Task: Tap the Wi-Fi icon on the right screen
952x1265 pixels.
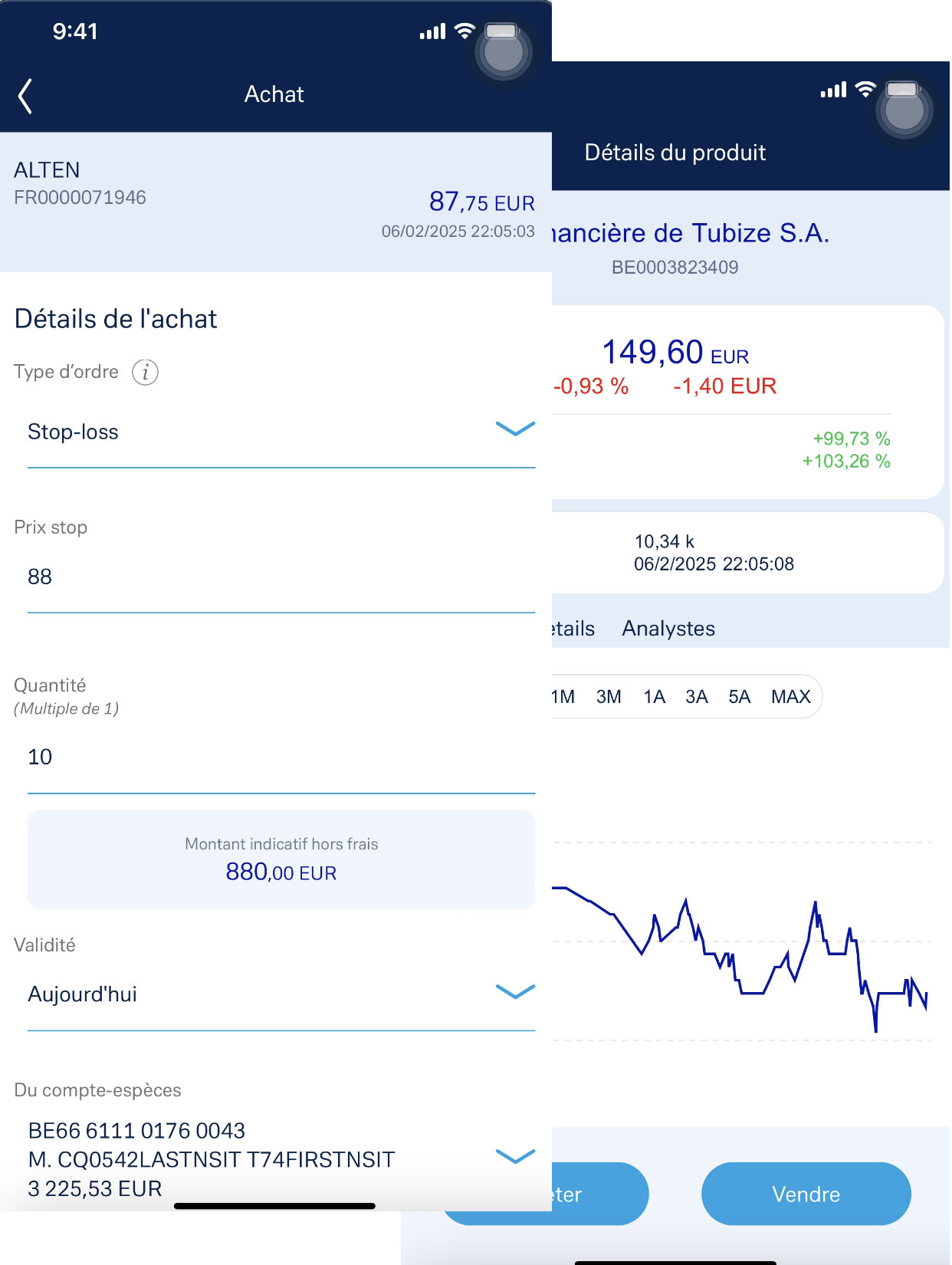Action: [865, 90]
